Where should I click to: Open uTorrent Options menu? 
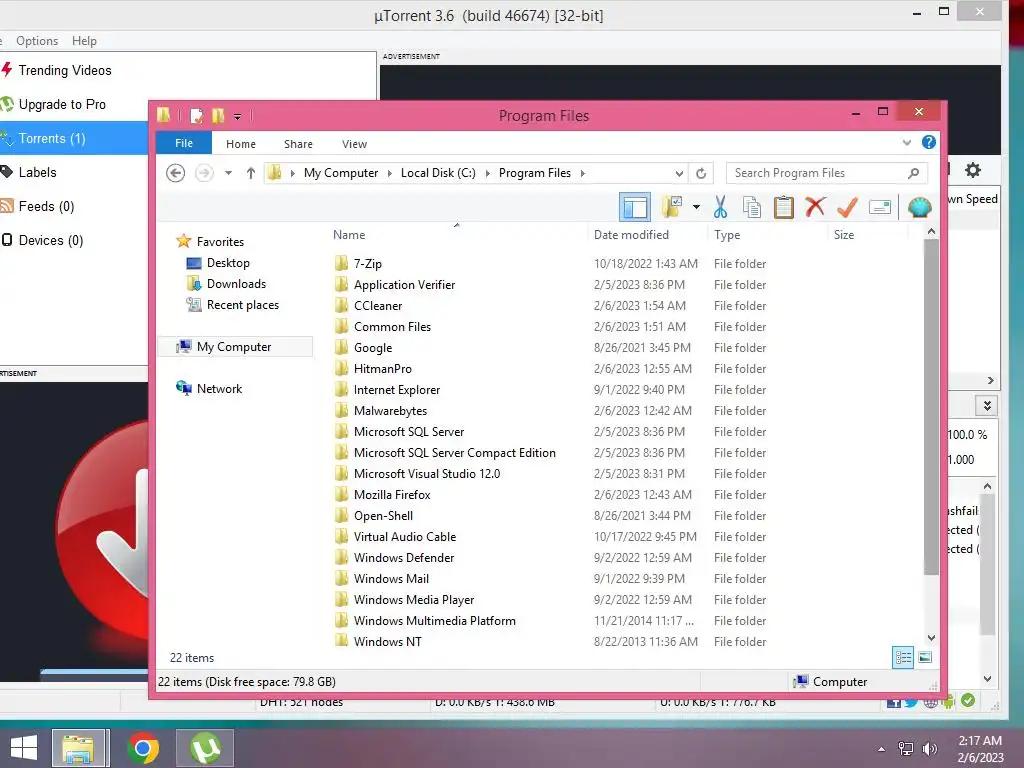click(37, 40)
